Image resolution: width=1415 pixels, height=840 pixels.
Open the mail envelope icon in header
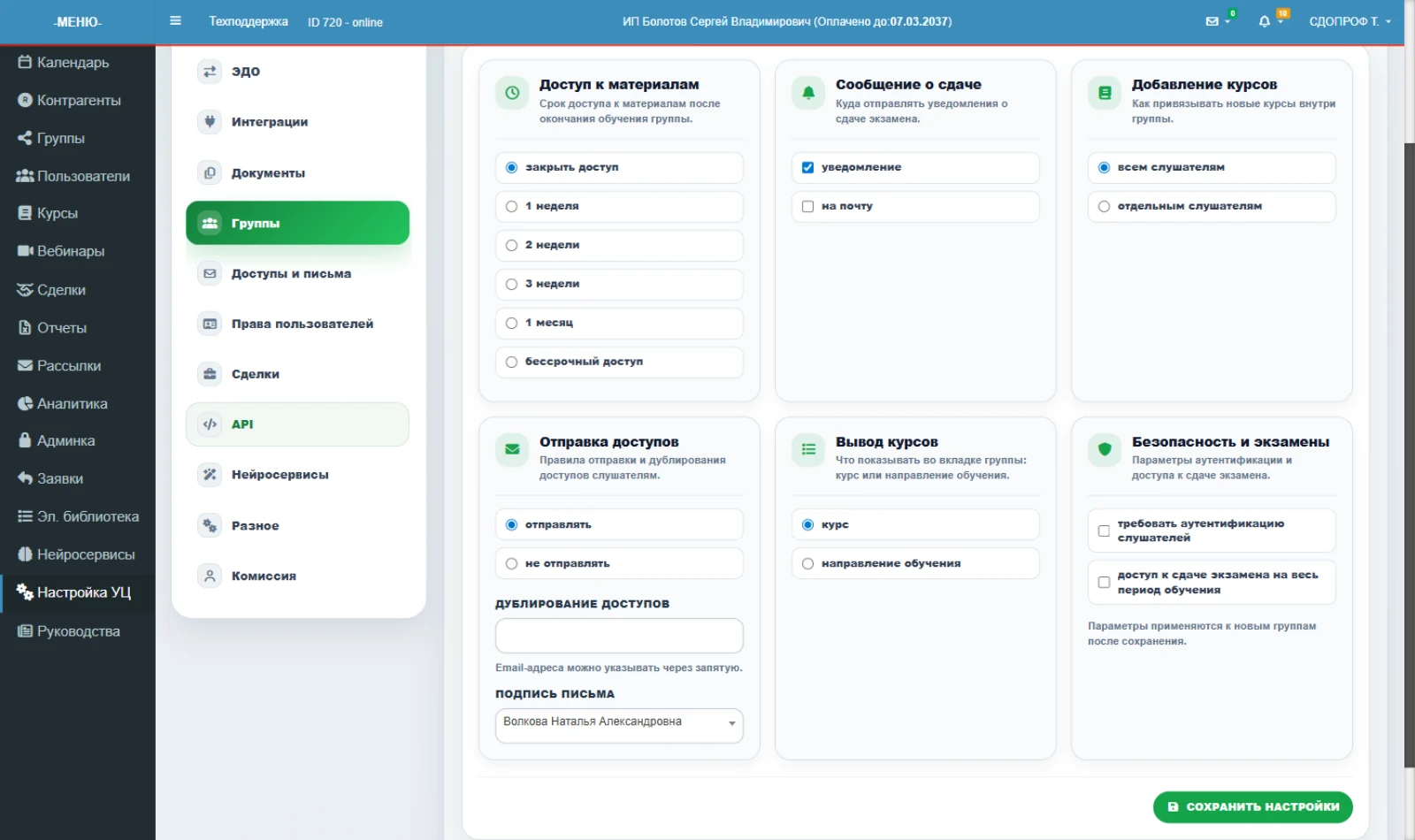(x=1212, y=21)
